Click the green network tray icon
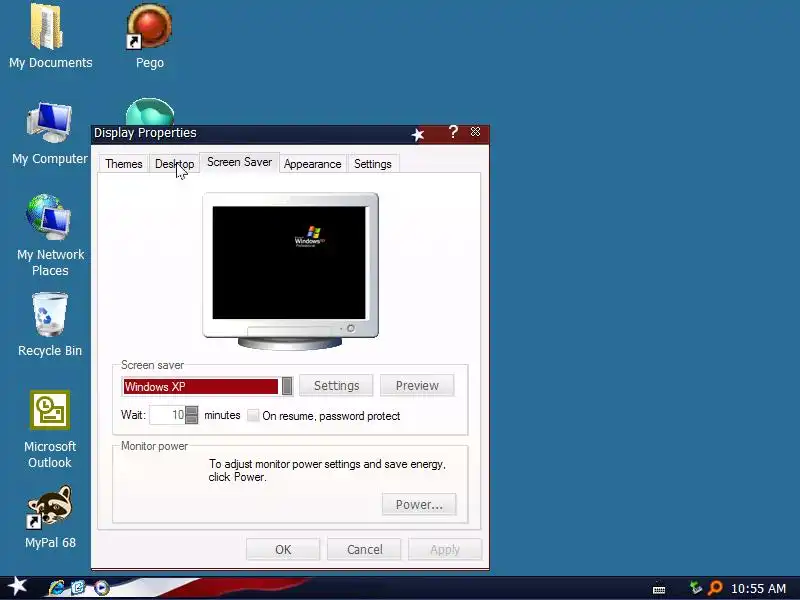This screenshot has width=800, height=600. (694, 588)
